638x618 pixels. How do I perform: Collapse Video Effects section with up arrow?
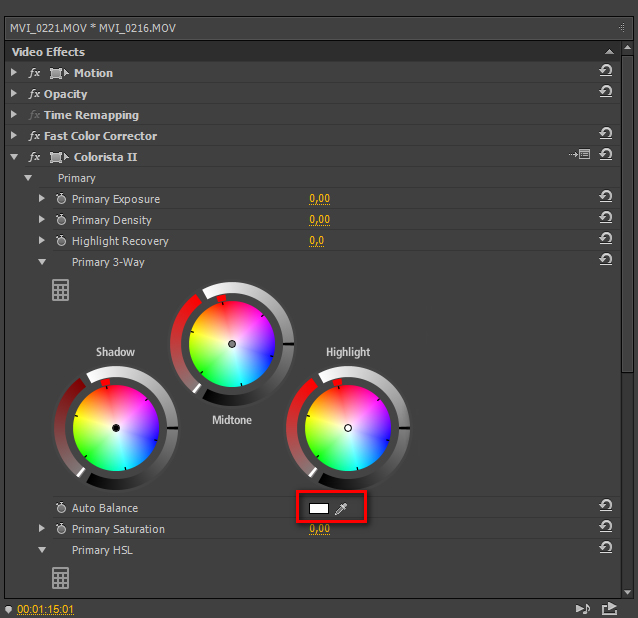point(609,52)
